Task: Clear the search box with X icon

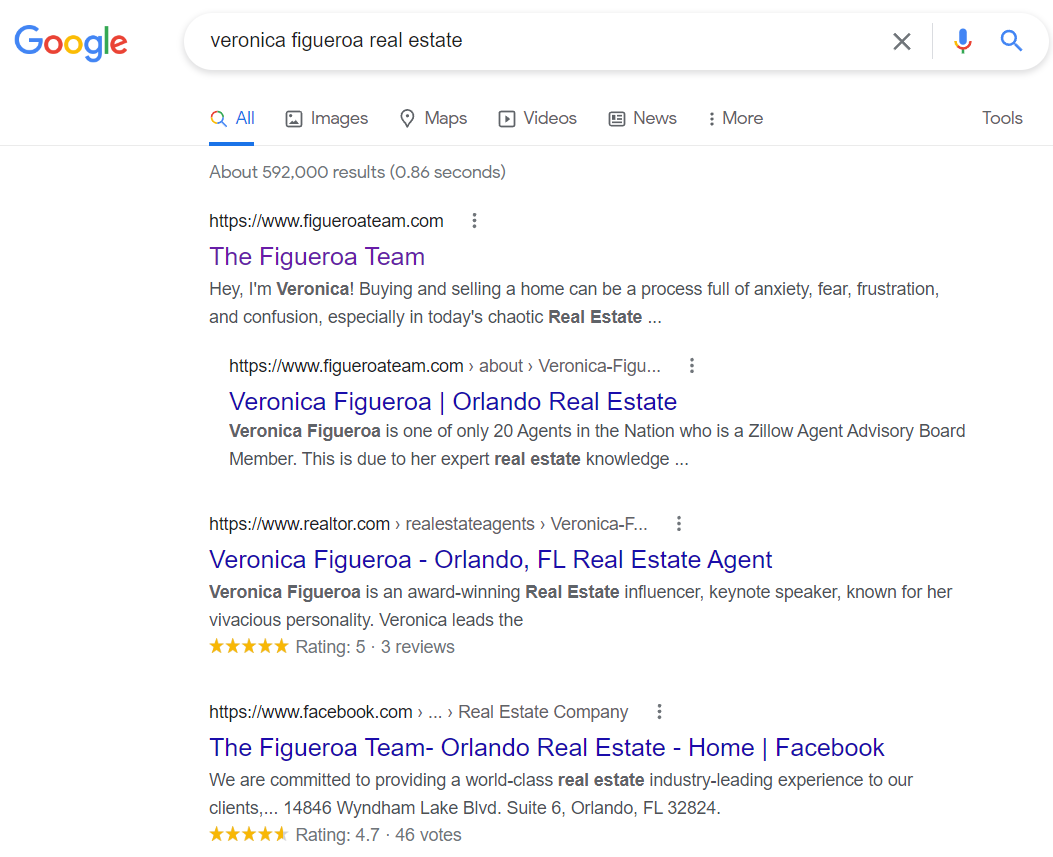Action: pyautogui.click(x=901, y=41)
